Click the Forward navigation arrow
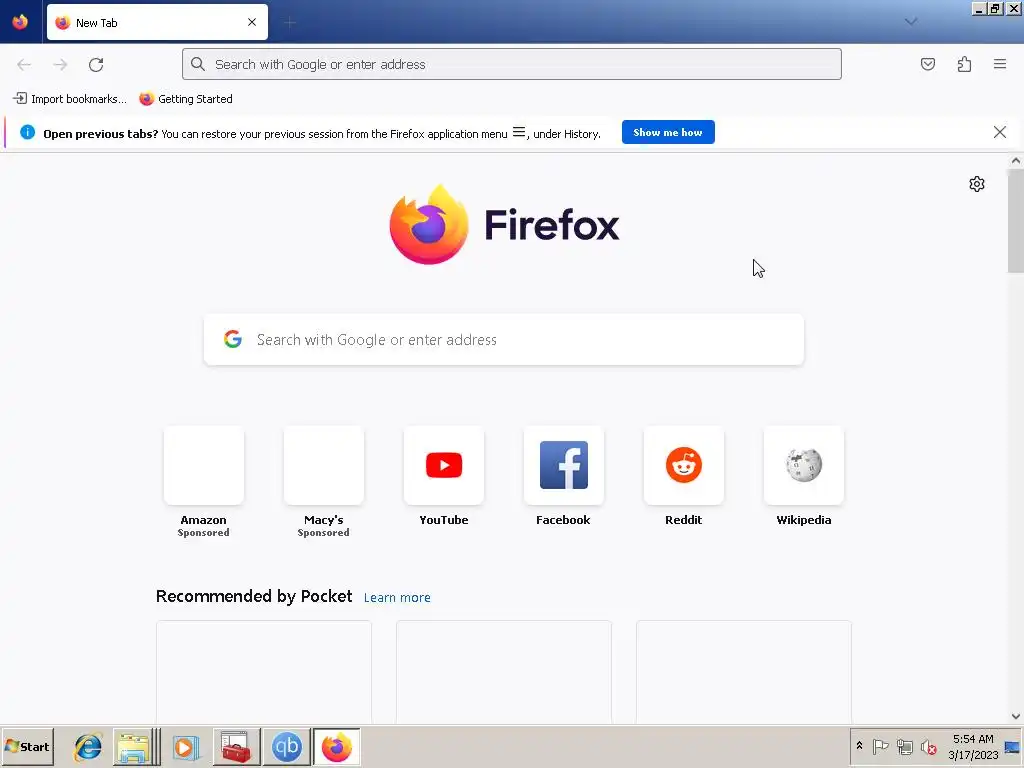The image size is (1024, 768). click(60, 65)
